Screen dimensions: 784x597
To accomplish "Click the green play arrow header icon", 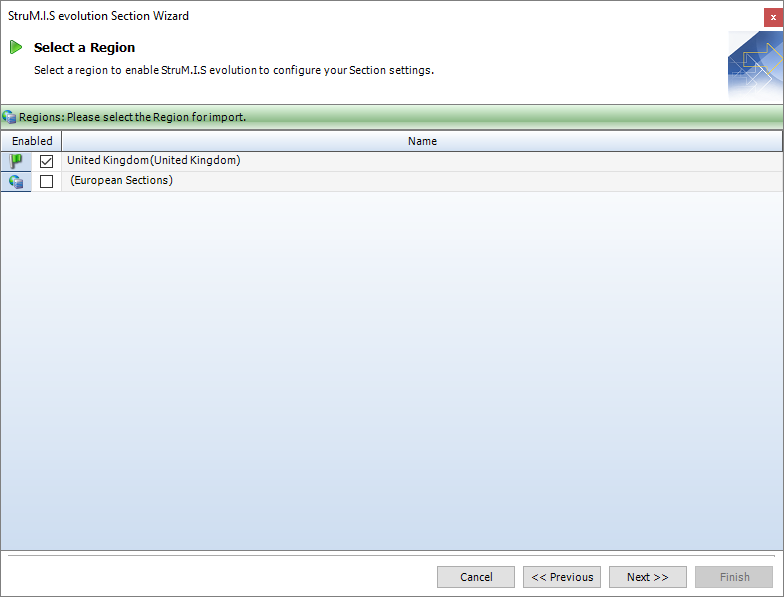I will (16, 47).
